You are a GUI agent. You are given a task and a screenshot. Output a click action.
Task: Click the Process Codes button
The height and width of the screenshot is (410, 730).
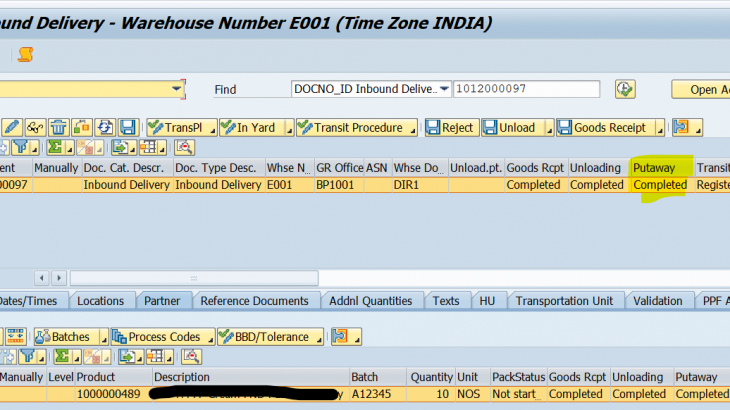point(163,336)
